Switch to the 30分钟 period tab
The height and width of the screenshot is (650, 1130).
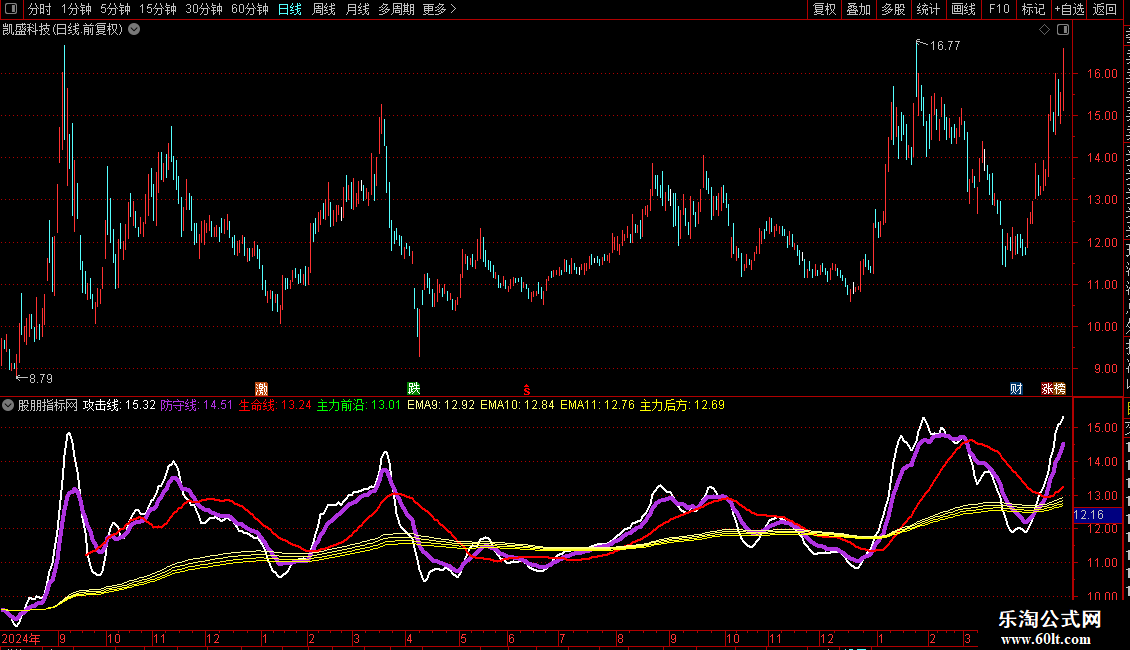[204, 9]
